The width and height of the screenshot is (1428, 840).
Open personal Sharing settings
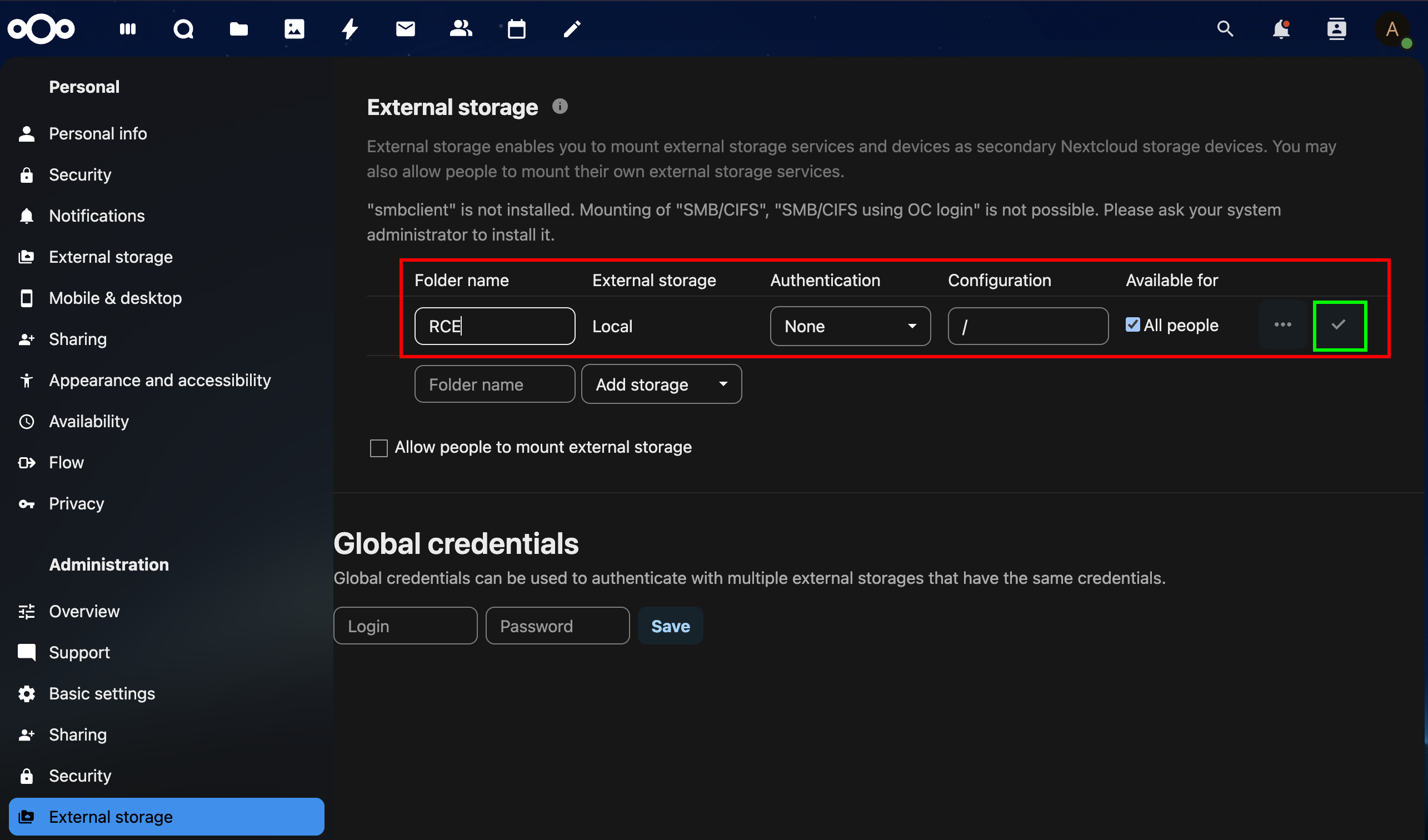point(167,339)
